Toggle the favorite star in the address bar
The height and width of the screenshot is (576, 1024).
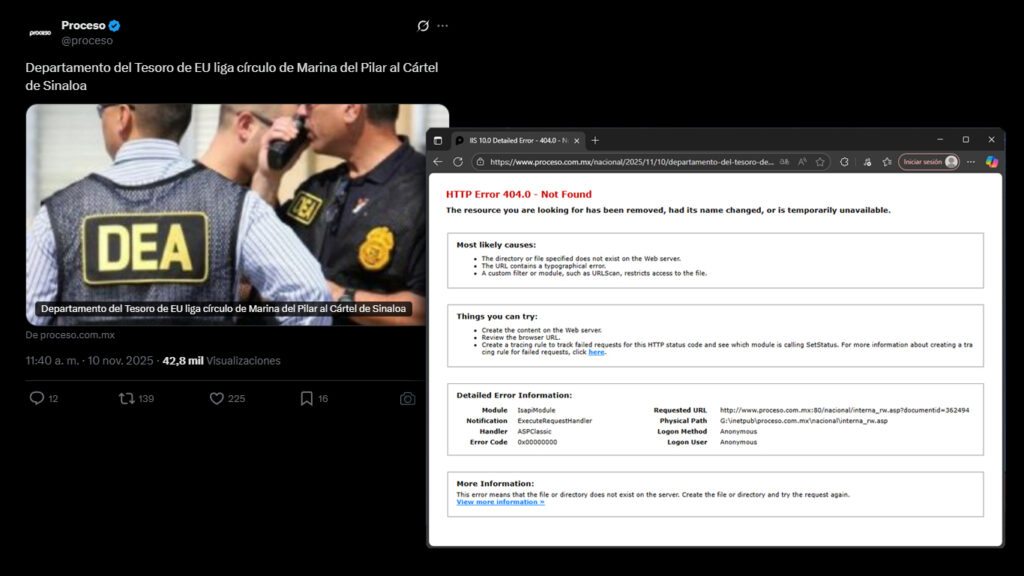(x=820, y=162)
